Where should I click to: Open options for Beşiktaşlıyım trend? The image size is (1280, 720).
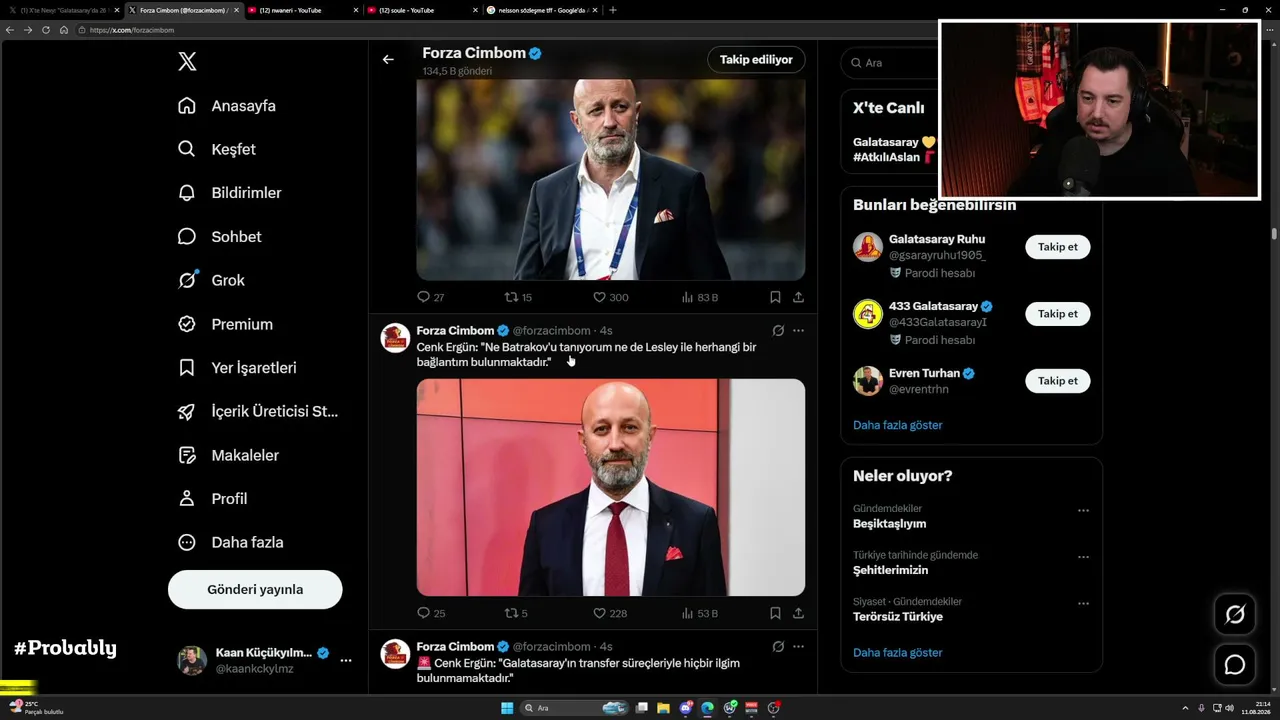click(x=1083, y=510)
